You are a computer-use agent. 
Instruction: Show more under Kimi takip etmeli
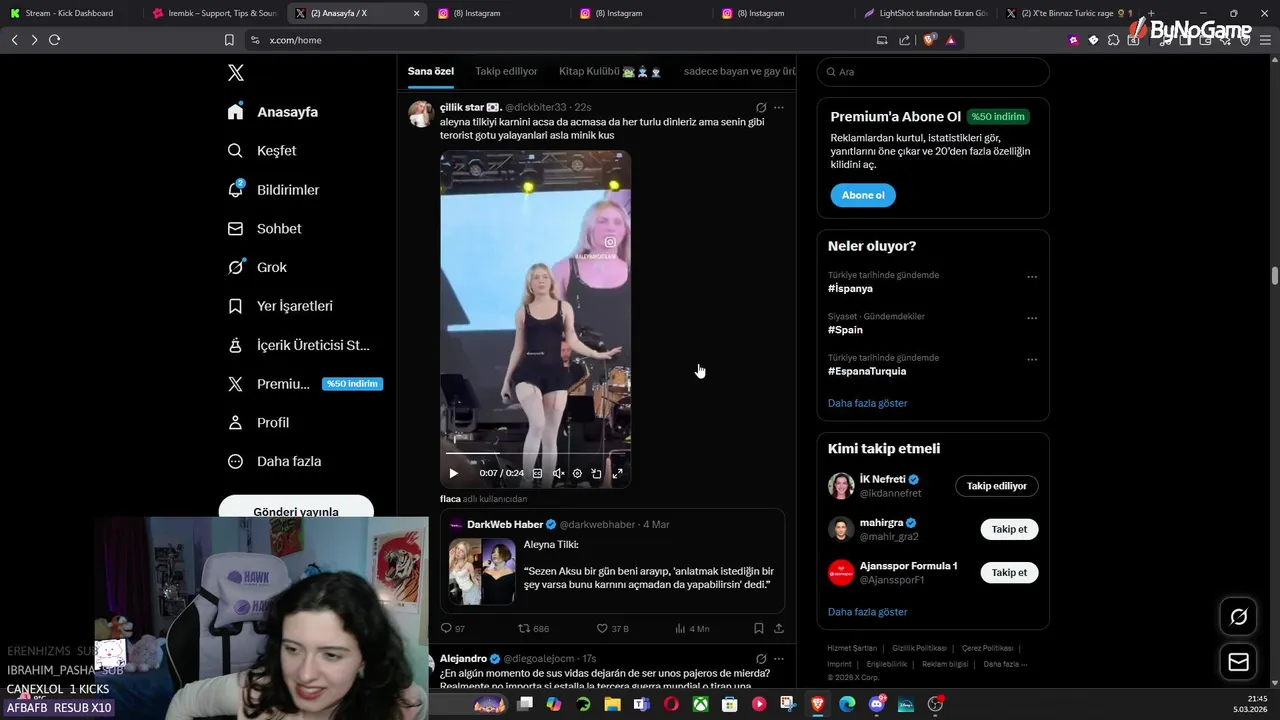pos(868,612)
